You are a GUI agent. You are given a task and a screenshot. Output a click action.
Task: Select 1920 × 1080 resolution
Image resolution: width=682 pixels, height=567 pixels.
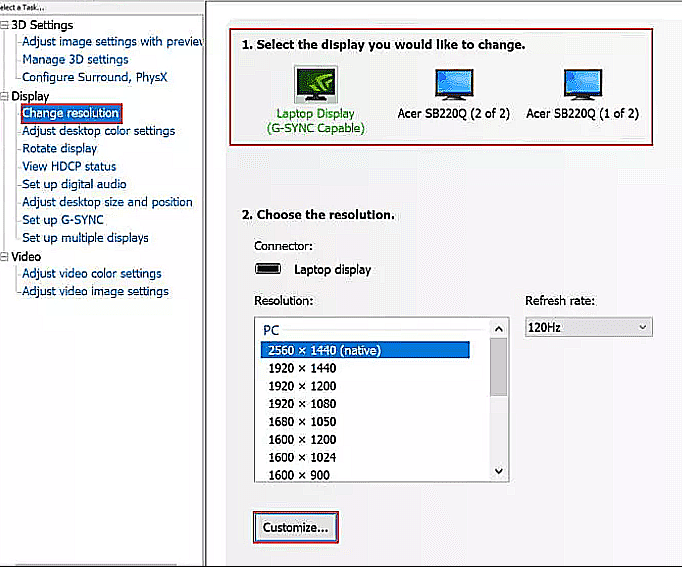302,404
